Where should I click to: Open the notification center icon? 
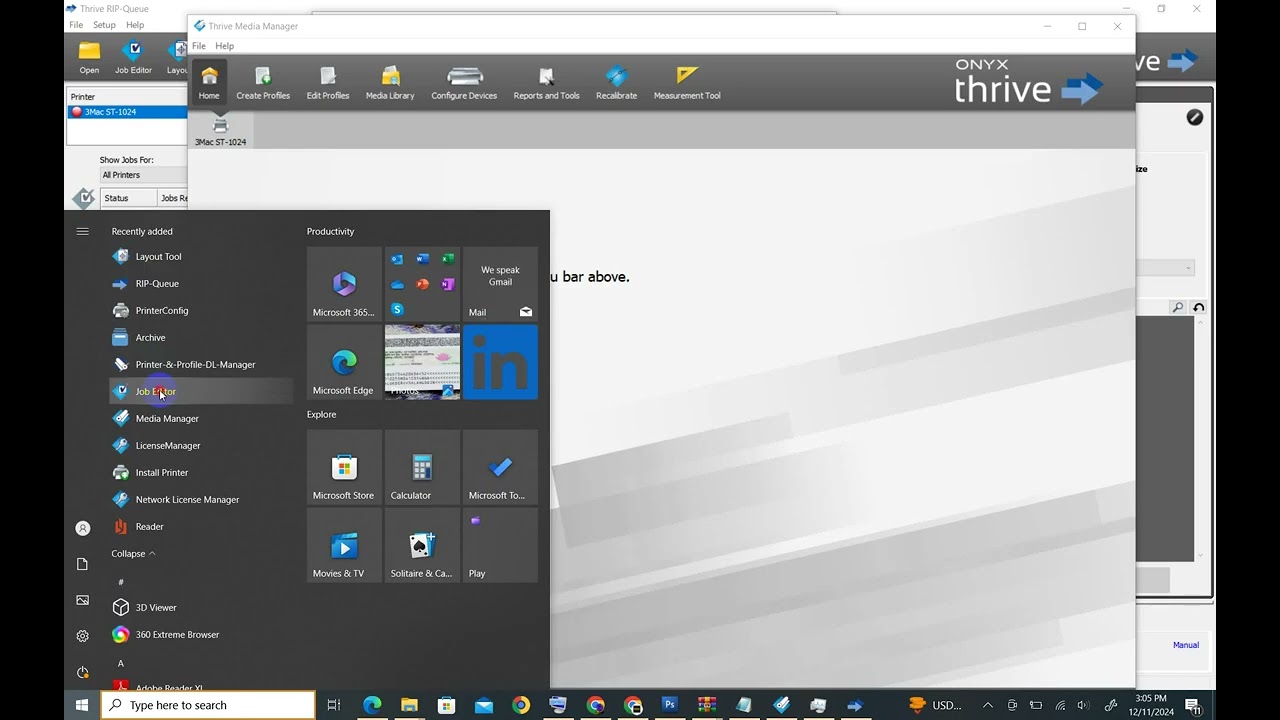click(x=1193, y=706)
